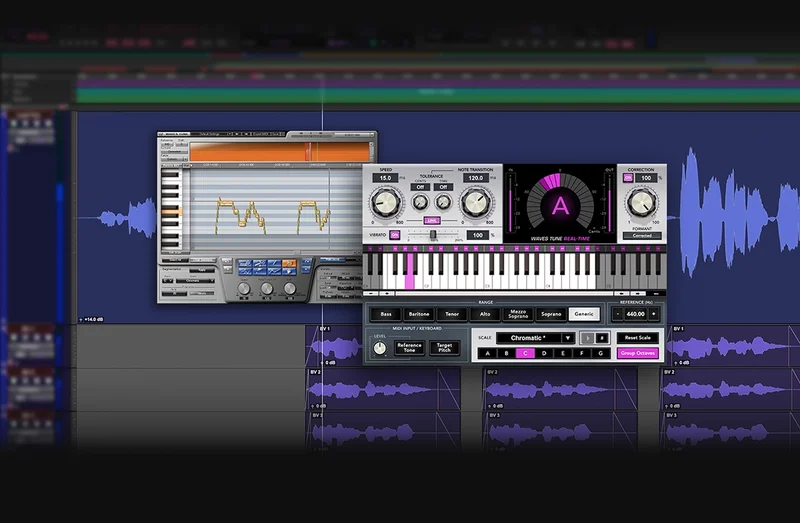The height and width of the screenshot is (523, 800).
Task: Click the Speed 15.0 value field
Action: tap(385, 178)
